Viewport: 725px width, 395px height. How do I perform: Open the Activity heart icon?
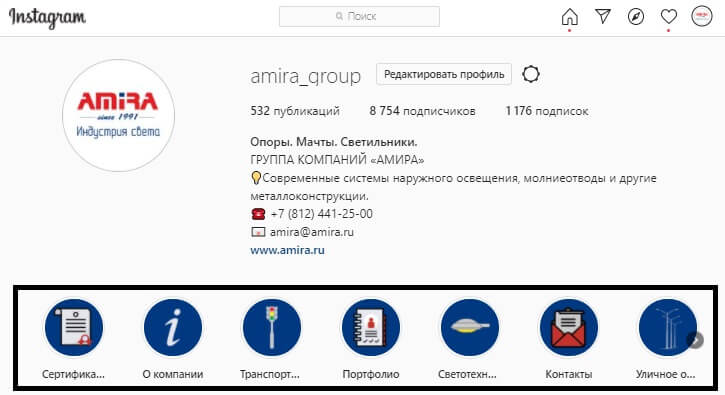point(669,17)
